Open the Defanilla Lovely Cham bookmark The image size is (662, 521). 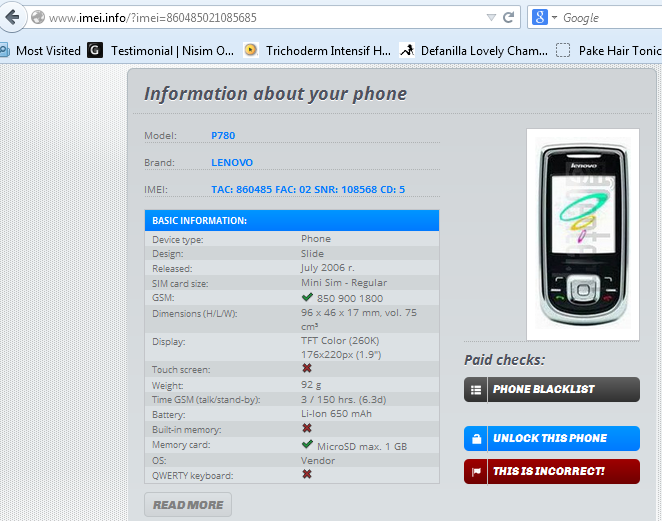[474, 51]
